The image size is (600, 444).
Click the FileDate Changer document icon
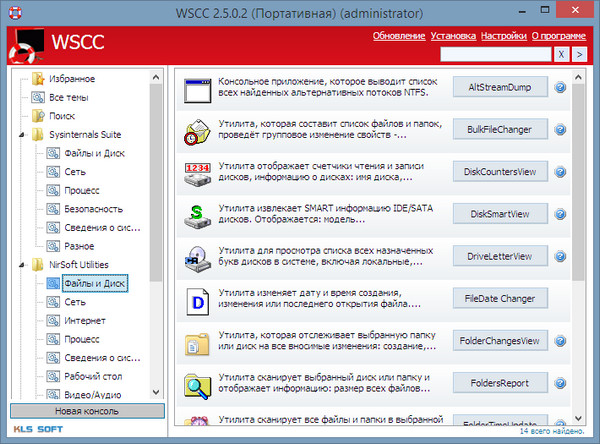196,298
